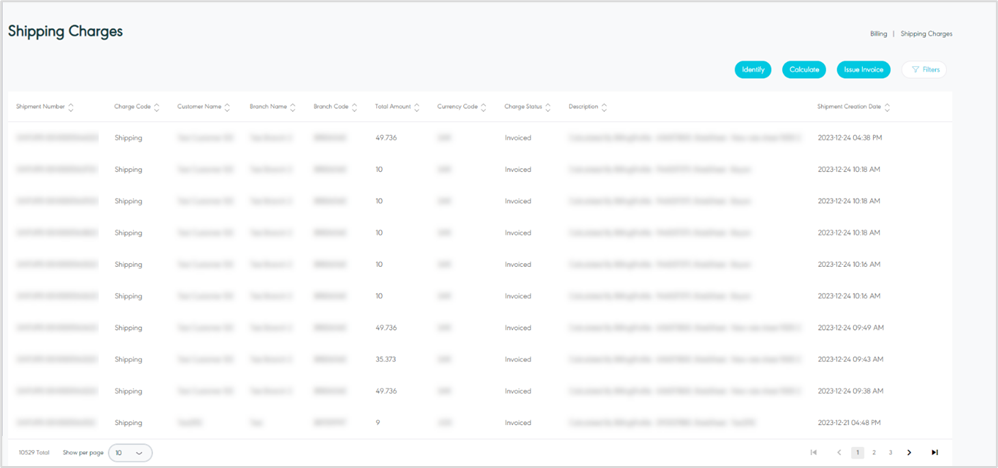The height and width of the screenshot is (468, 998).
Task: Click the Issue Invoice button
Action: tap(863, 70)
